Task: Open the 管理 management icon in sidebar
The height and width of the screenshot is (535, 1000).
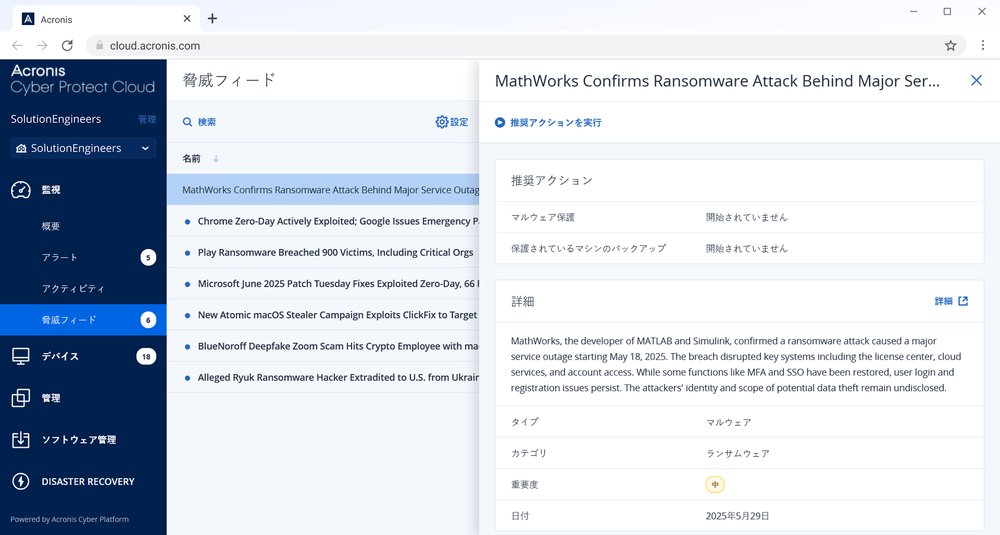Action: pyautogui.click(x=21, y=398)
